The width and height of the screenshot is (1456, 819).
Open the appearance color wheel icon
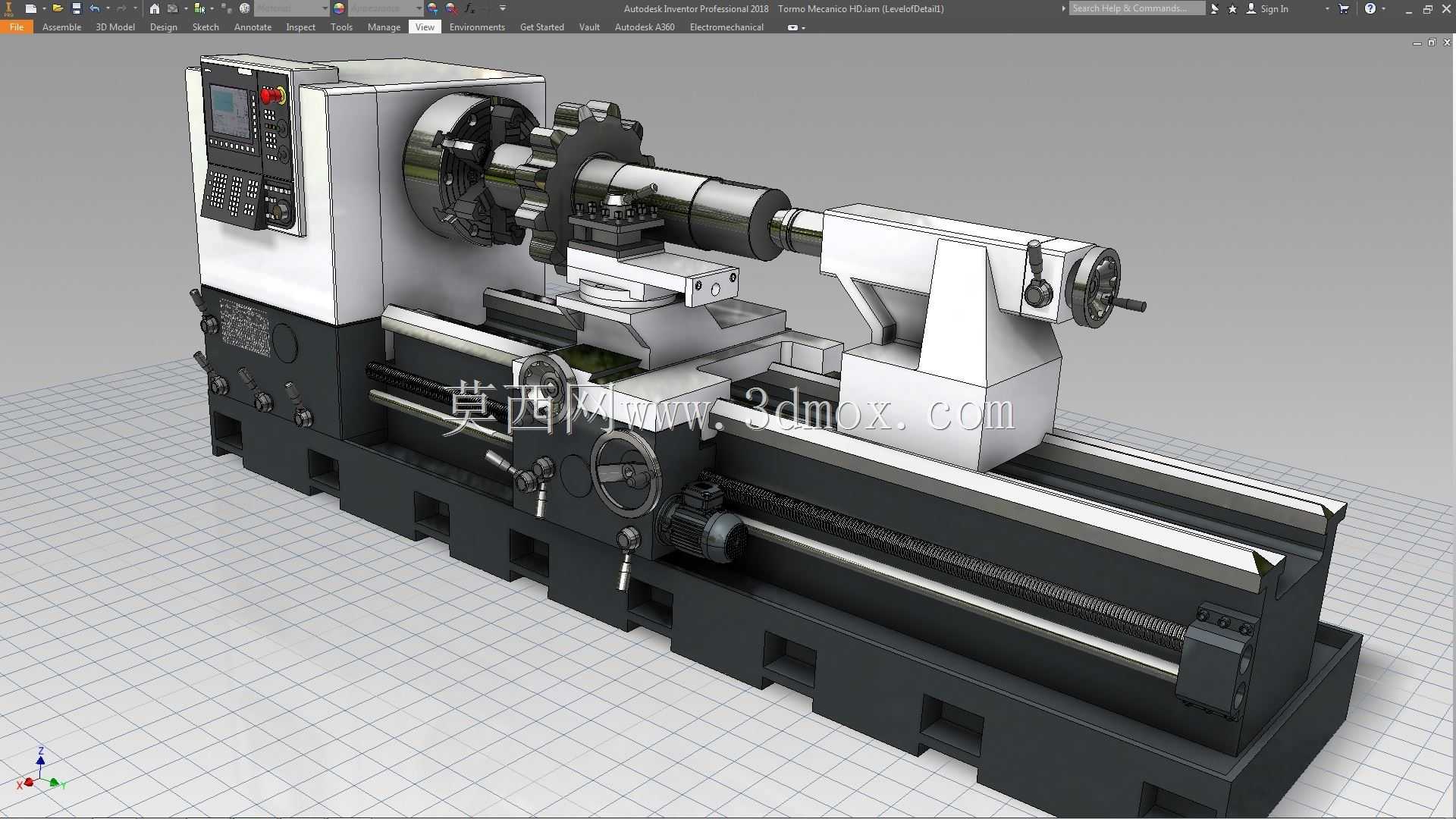[x=339, y=8]
